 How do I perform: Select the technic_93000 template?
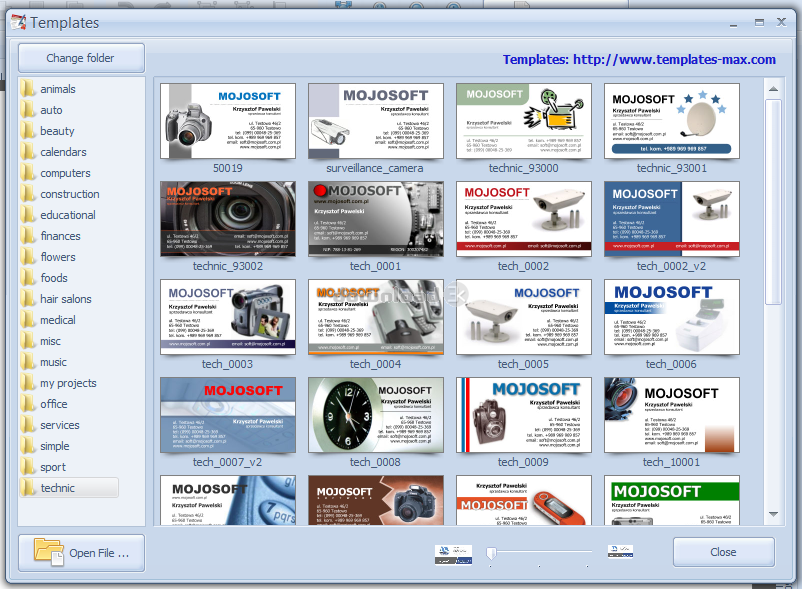(524, 121)
